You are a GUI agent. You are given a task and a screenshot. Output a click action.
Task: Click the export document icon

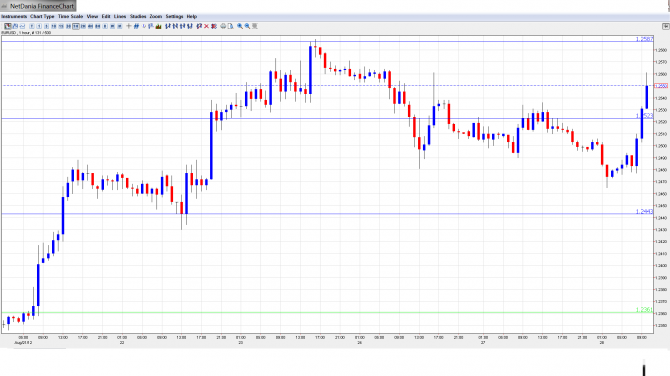click(x=230, y=26)
